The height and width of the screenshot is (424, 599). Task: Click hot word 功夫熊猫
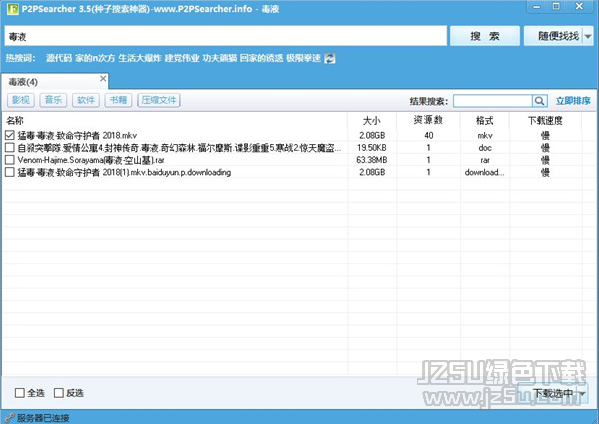(x=220, y=58)
